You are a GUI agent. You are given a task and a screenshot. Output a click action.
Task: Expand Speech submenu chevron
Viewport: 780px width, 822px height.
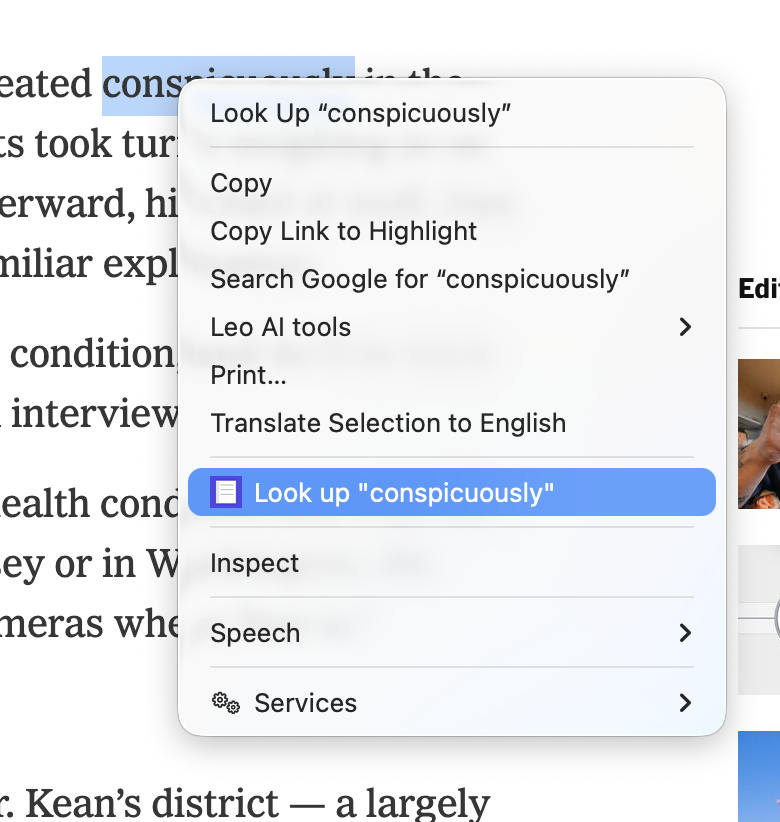[685, 633]
